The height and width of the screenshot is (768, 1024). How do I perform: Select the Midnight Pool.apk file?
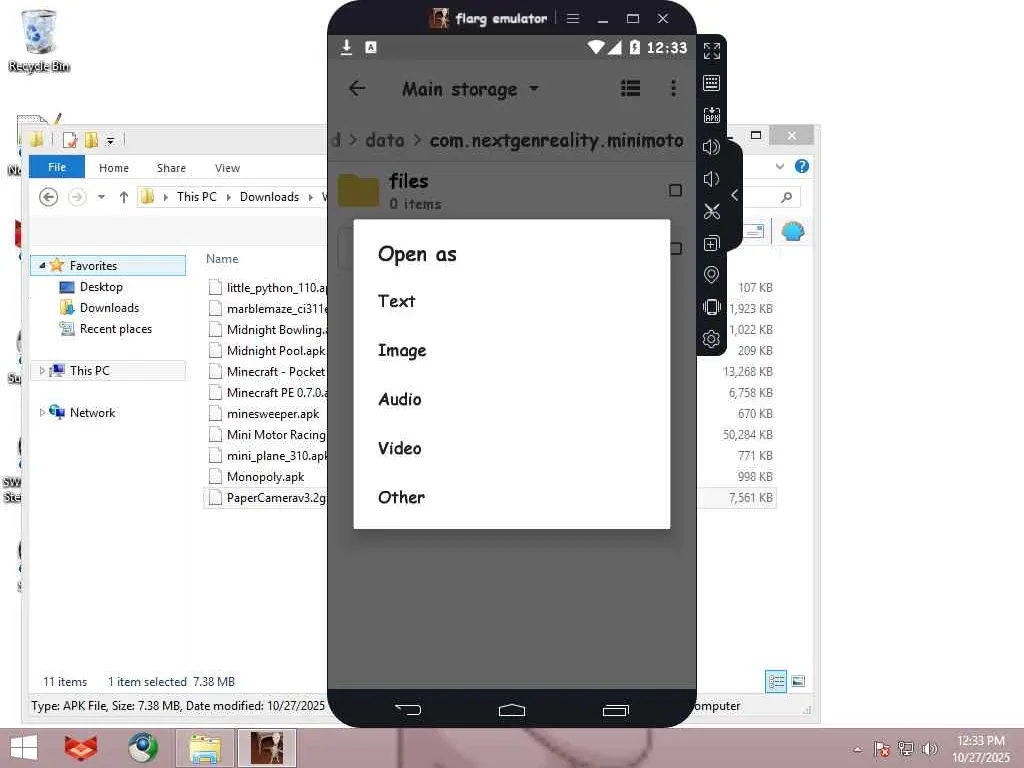pyautogui.click(x=275, y=351)
